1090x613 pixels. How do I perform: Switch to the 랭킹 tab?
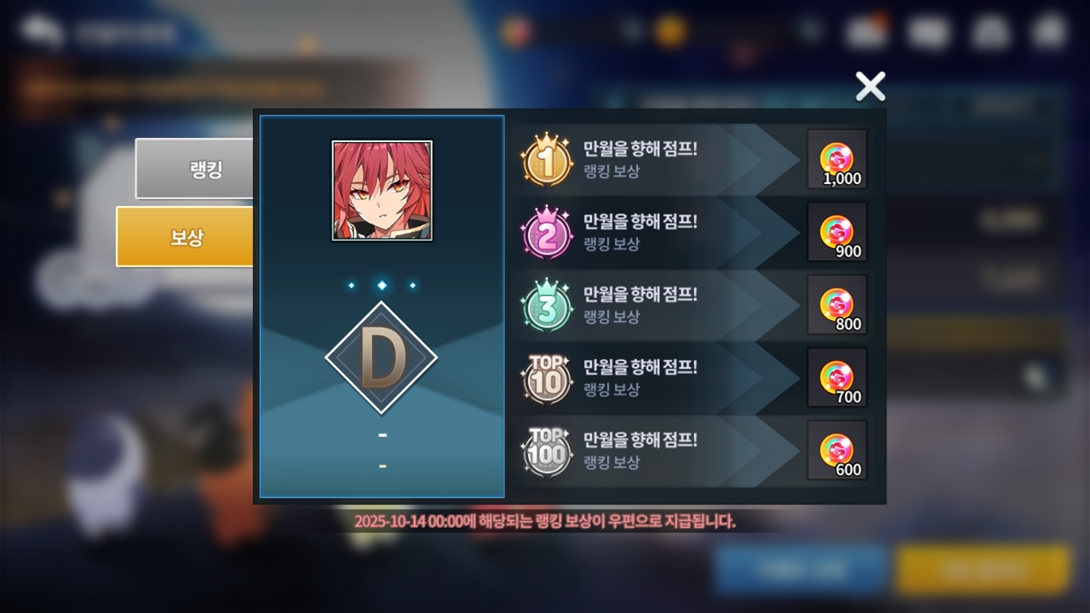pos(195,169)
